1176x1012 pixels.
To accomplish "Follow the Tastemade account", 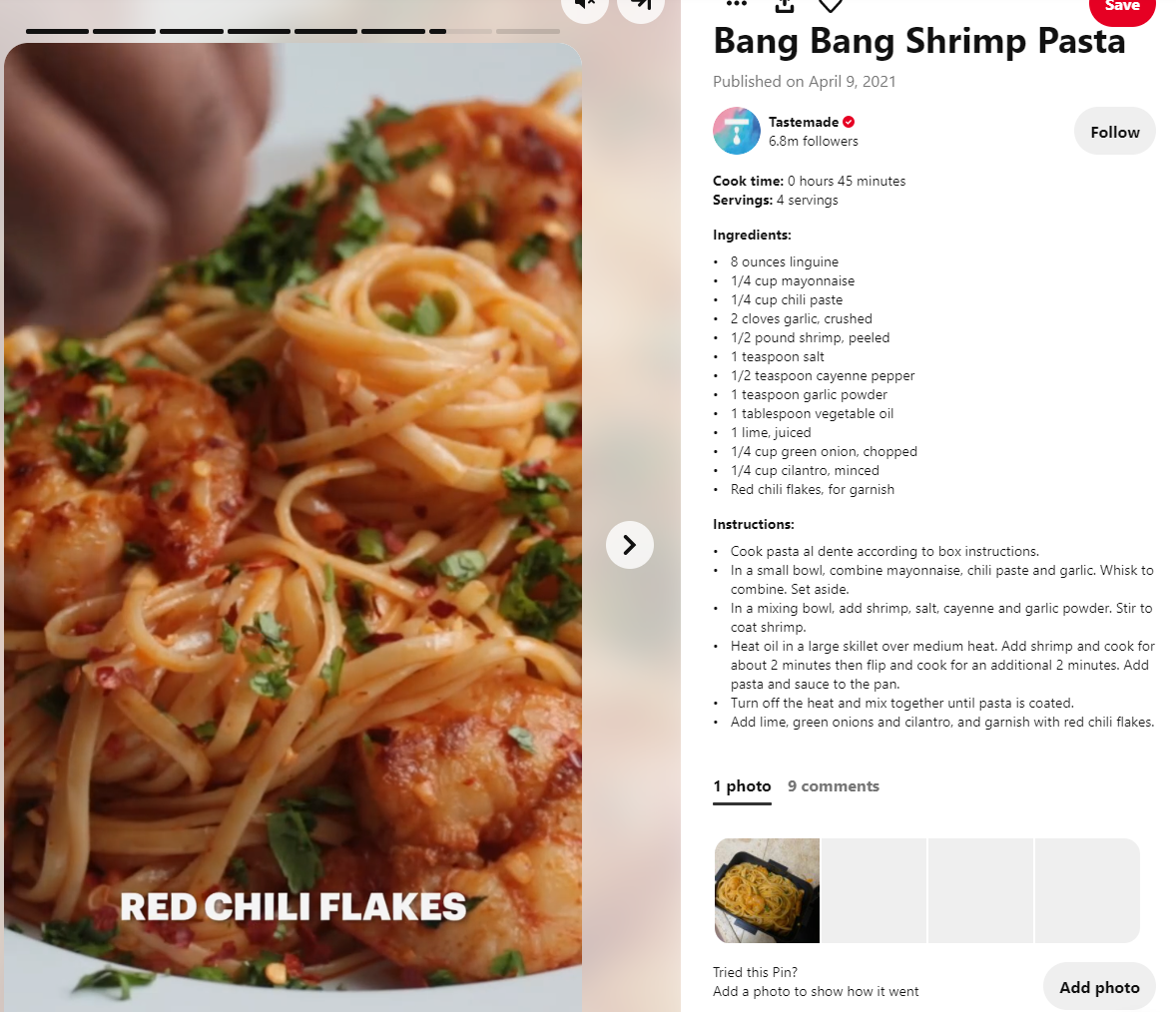I will tap(1114, 132).
